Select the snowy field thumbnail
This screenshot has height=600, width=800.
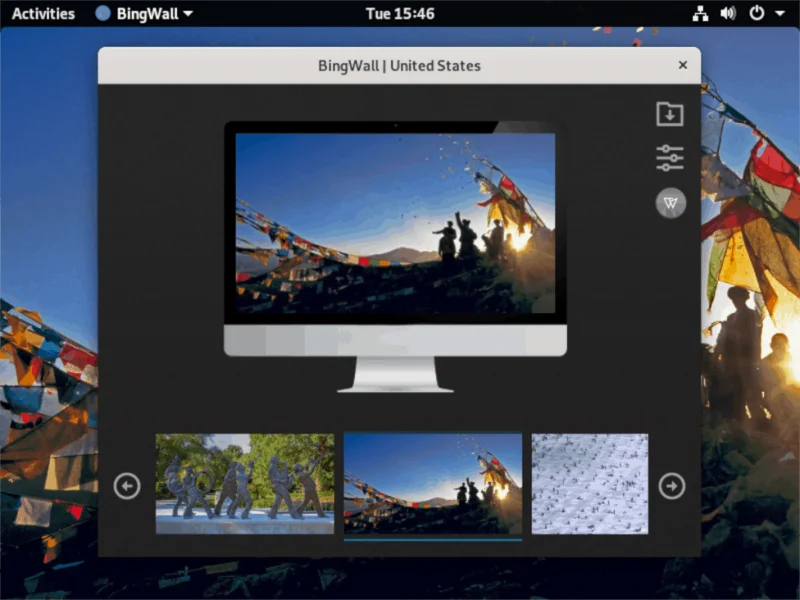click(x=590, y=484)
